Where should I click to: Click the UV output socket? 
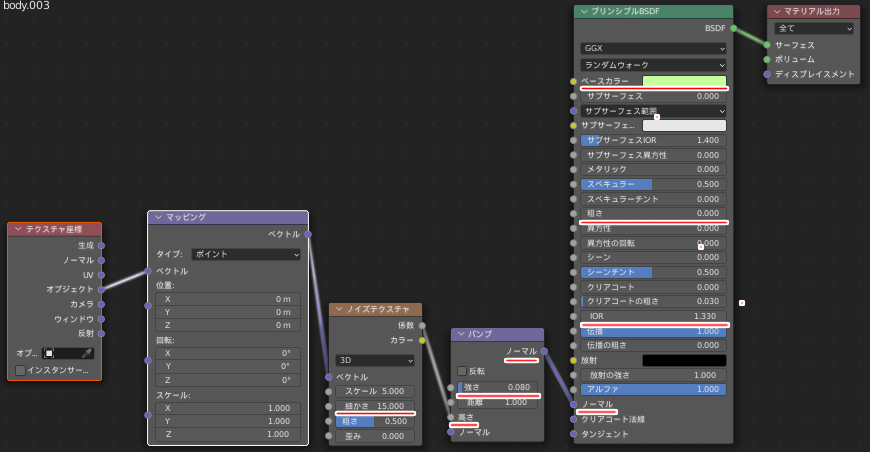click(x=101, y=274)
